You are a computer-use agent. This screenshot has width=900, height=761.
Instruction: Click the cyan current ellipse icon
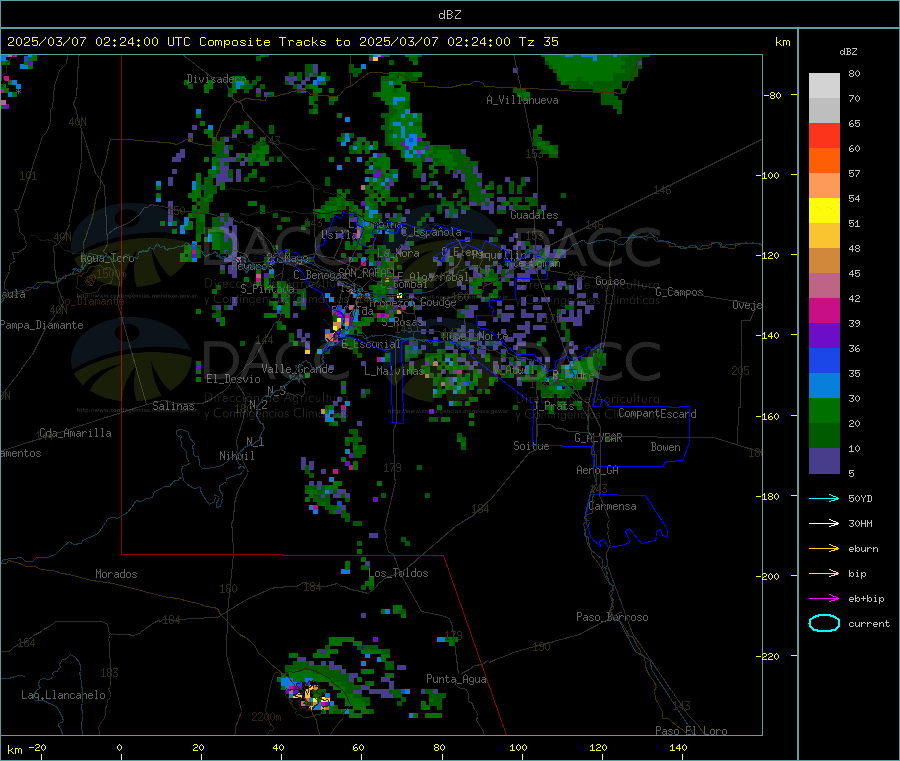824,623
